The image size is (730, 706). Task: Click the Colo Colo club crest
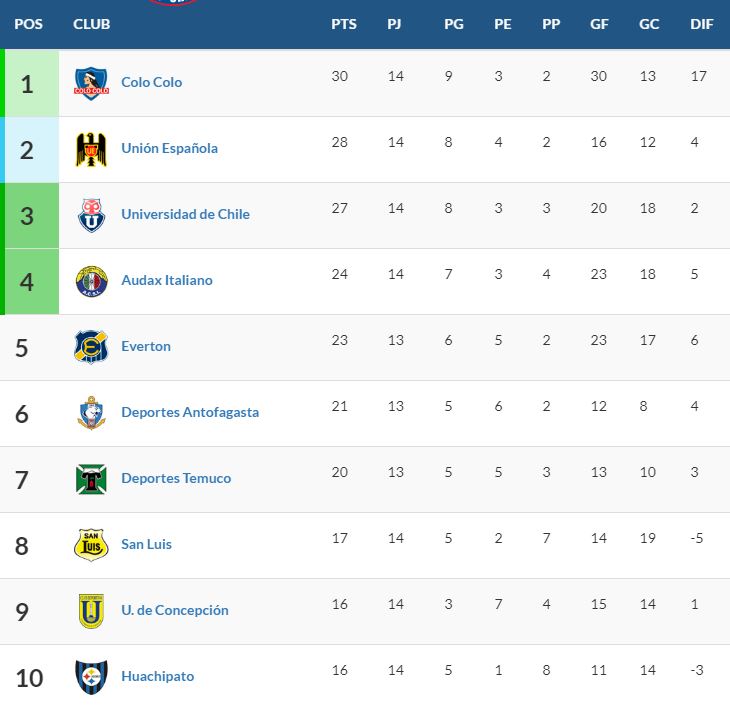pos(91,83)
